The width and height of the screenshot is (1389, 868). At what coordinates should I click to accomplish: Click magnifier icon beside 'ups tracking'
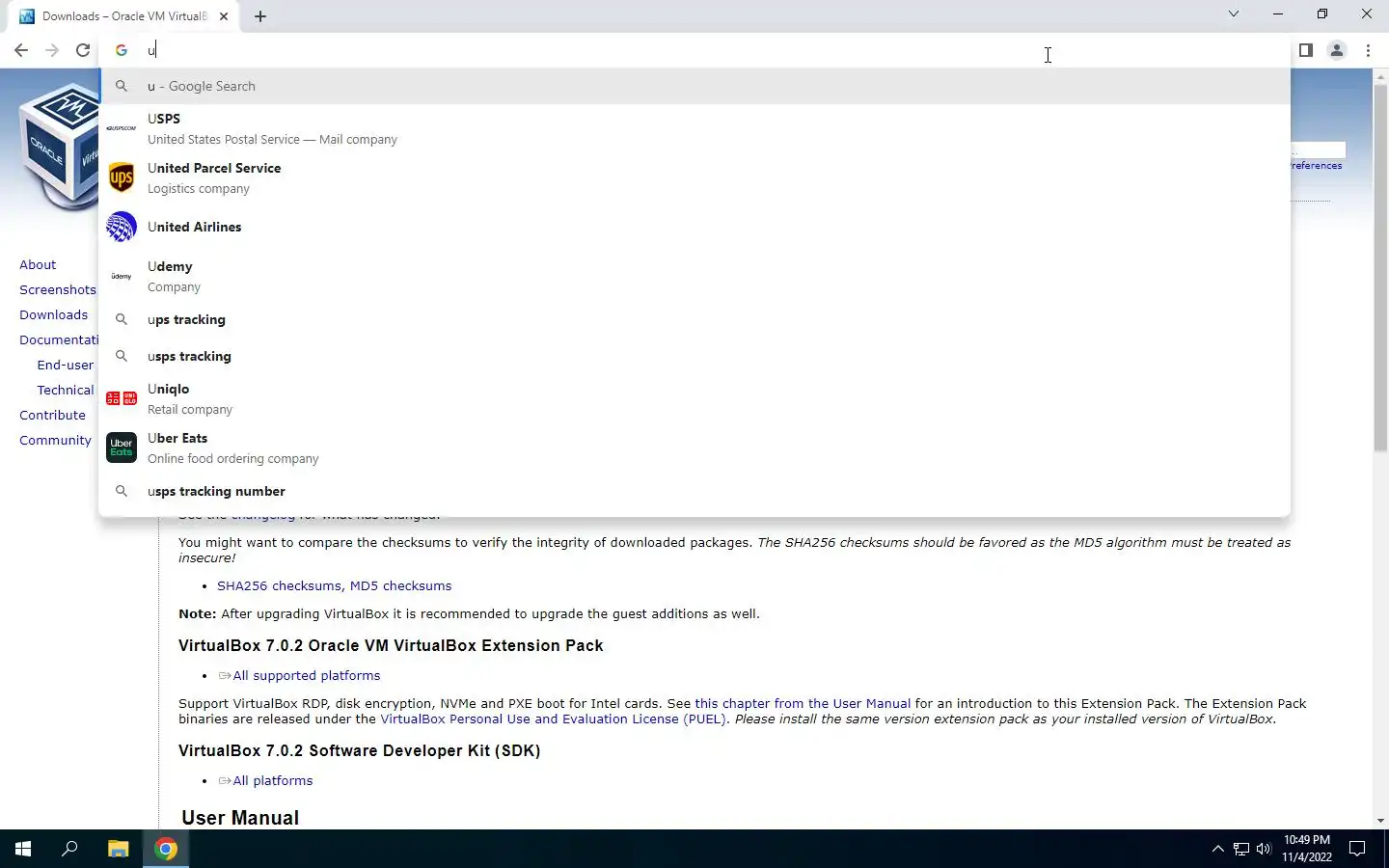pos(122,319)
